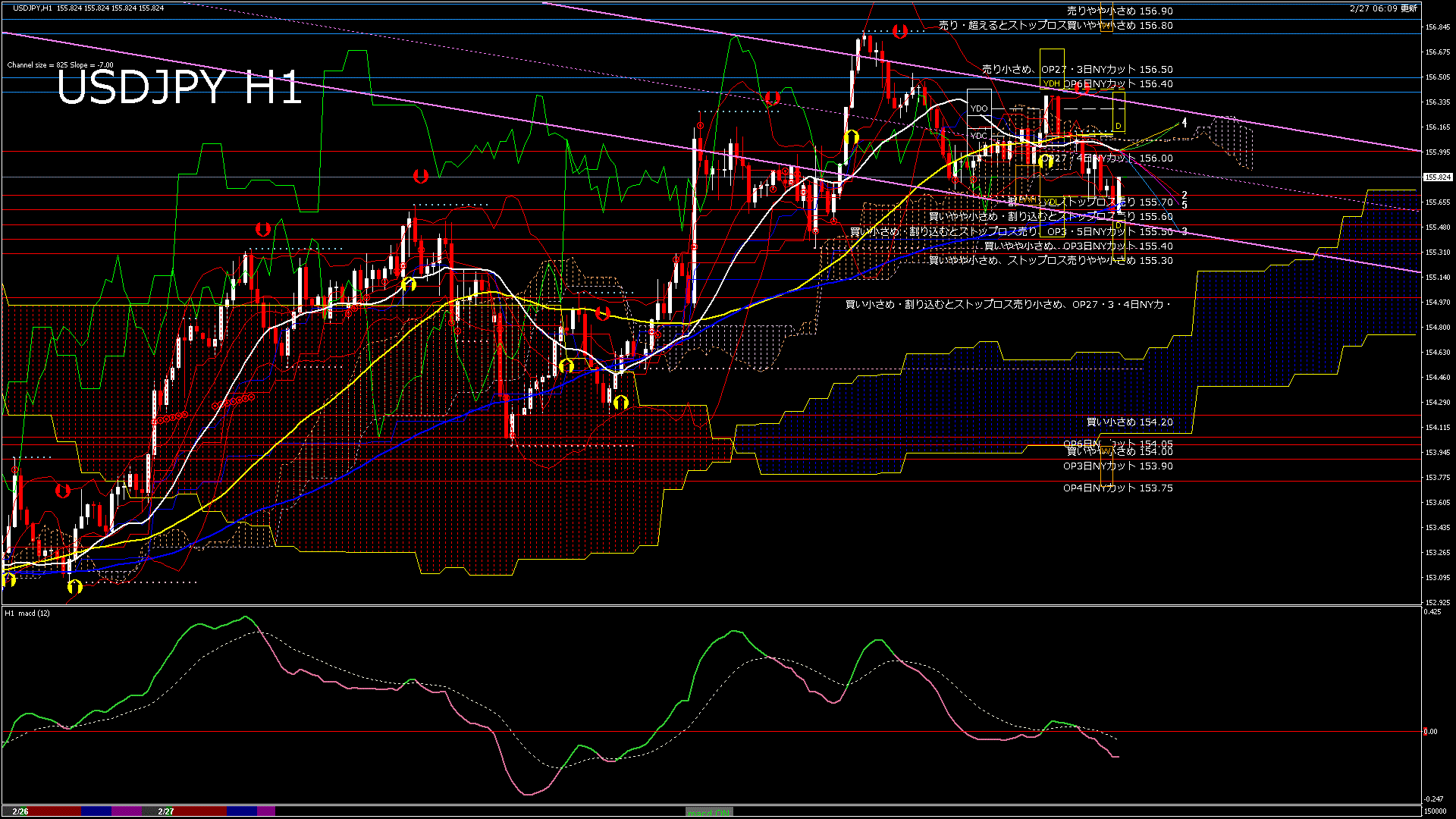Select the 売りやや小さめ 156.90 order label
1456x819 pixels.
(x=1119, y=11)
